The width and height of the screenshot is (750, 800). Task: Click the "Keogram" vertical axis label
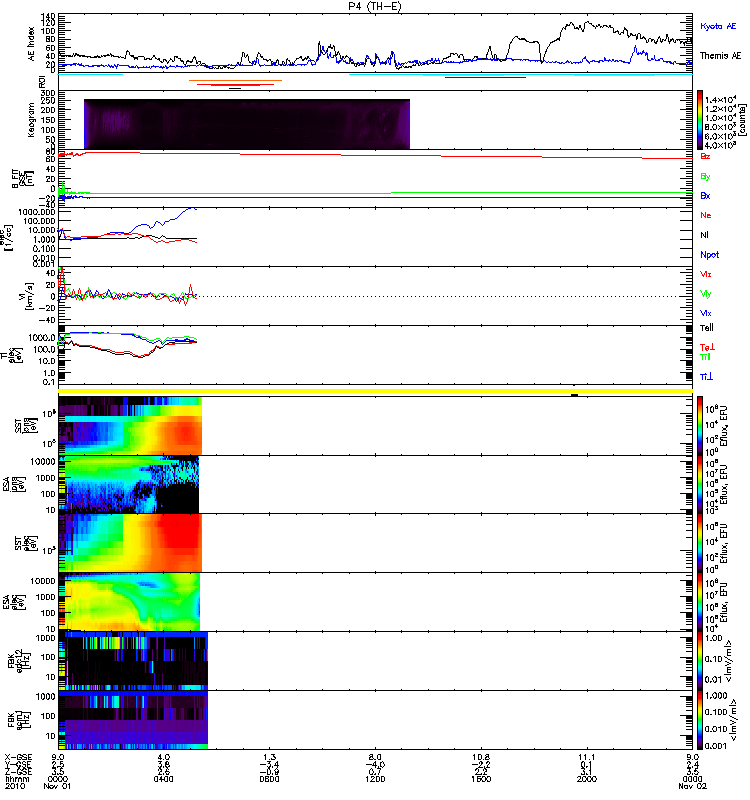pos(31,120)
